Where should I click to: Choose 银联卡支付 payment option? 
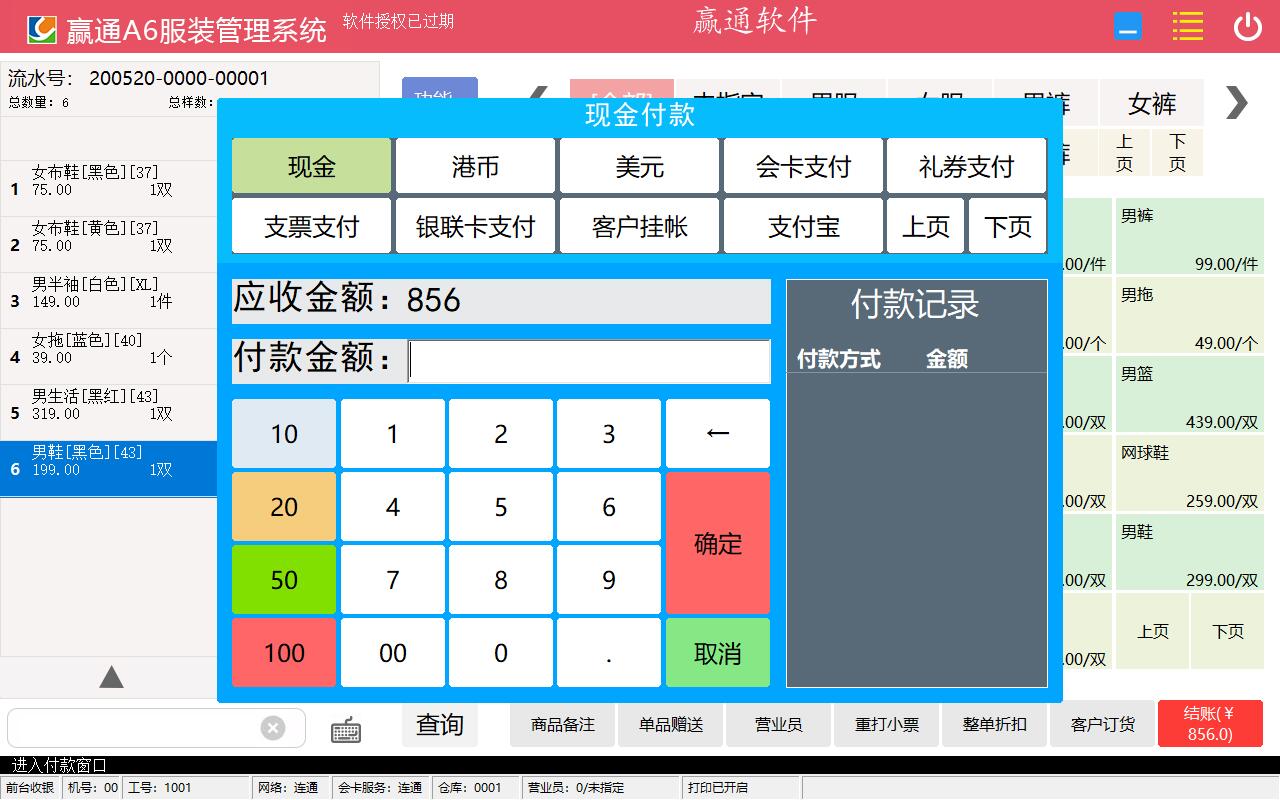point(475,226)
